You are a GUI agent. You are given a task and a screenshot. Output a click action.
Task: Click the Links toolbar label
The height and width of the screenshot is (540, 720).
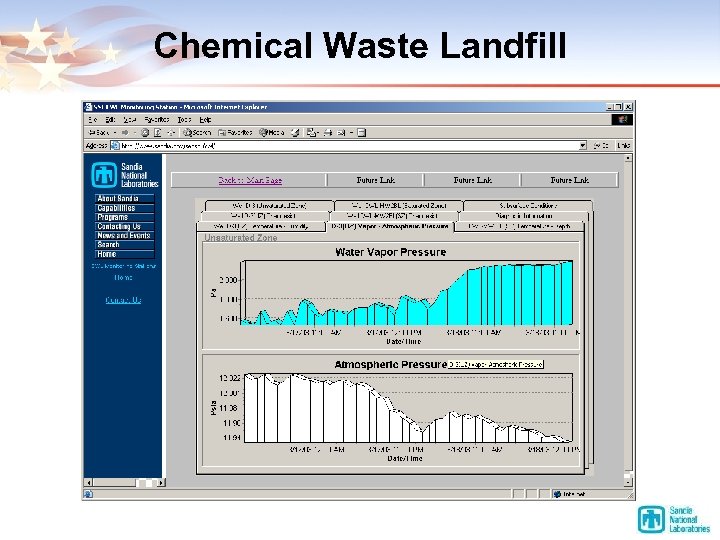(624, 146)
